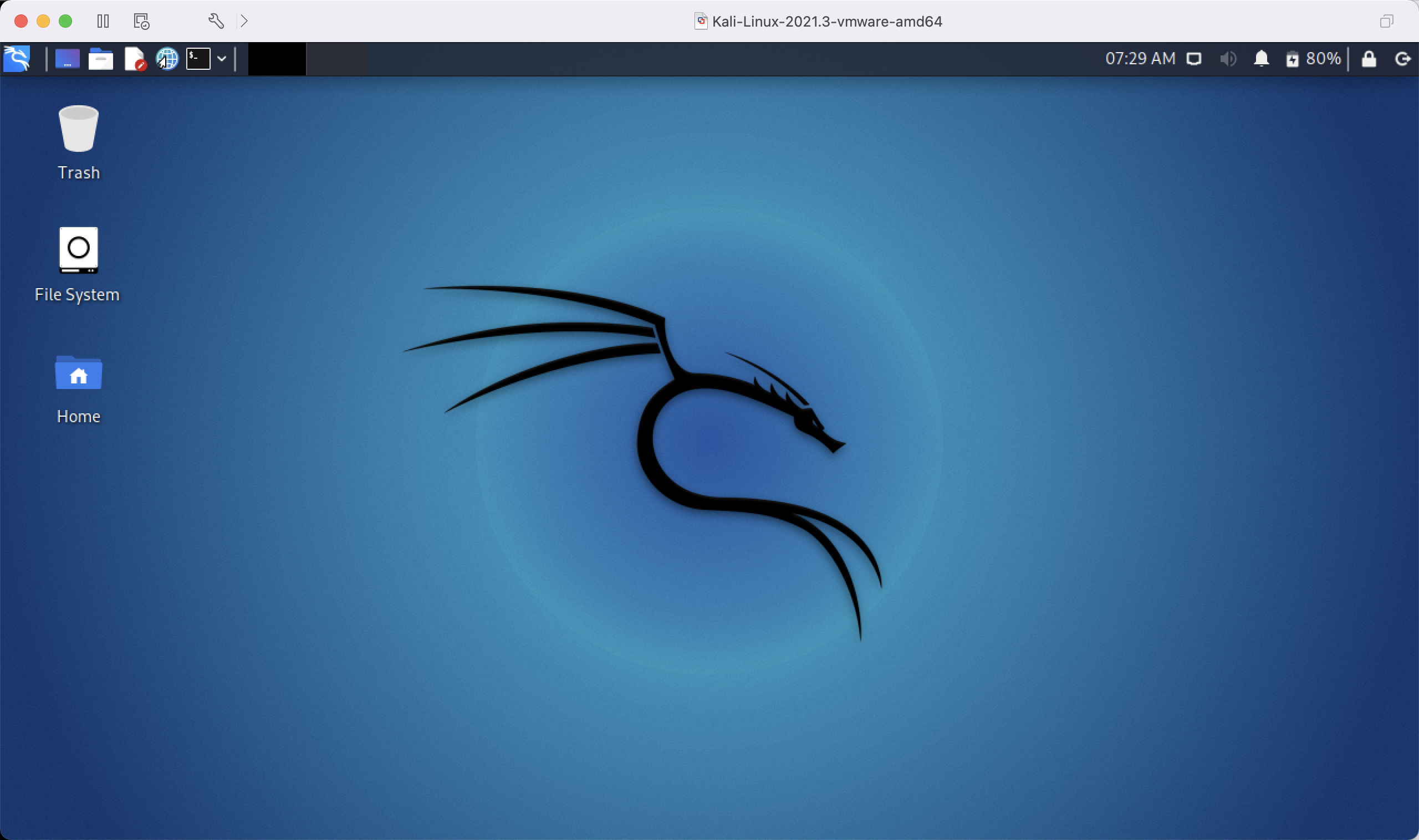Expand VMware toolbar with chevron arrow
Viewport: 1419px width, 840px height.
coord(244,22)
